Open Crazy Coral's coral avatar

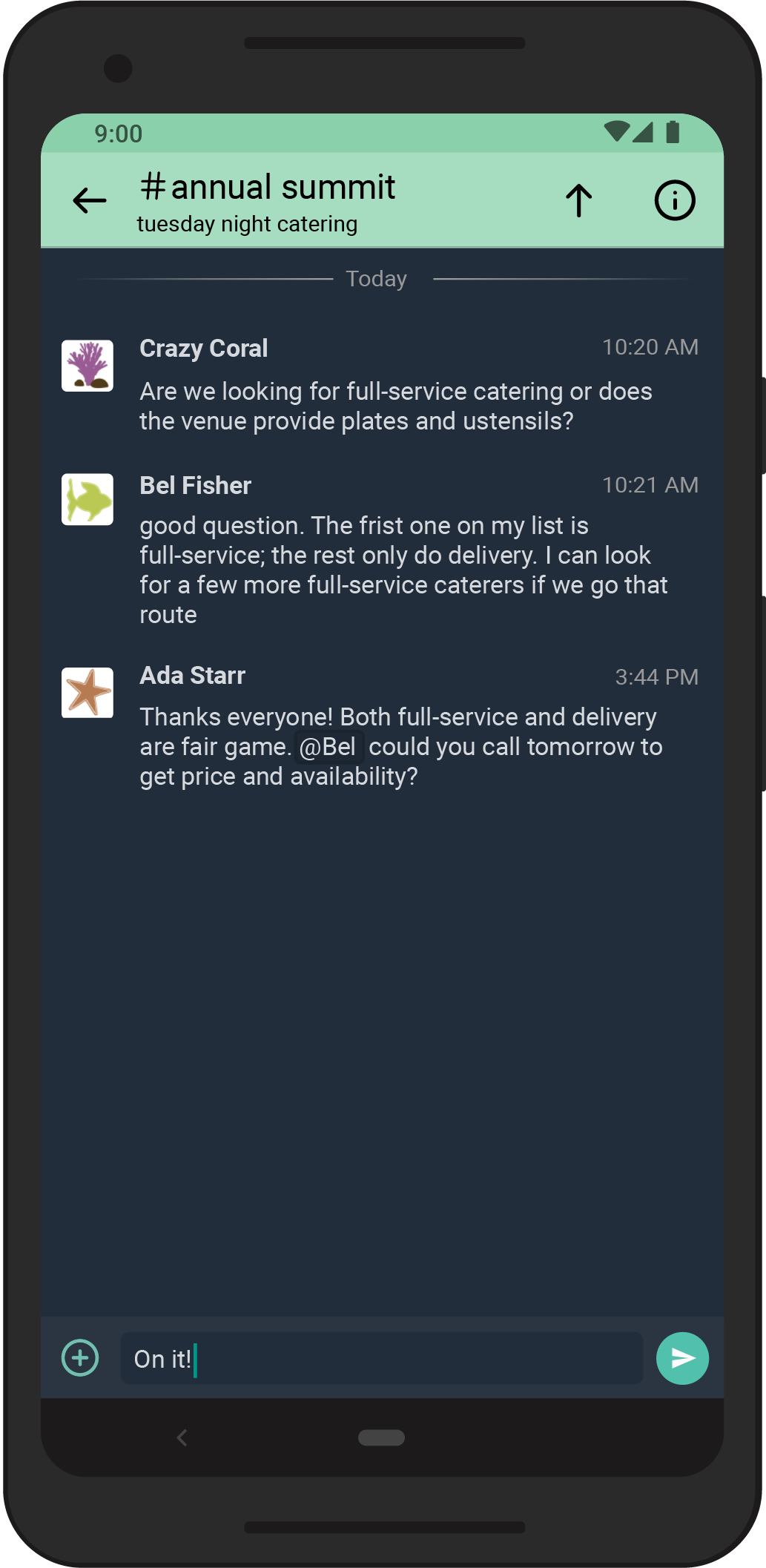tap(88, 366)
